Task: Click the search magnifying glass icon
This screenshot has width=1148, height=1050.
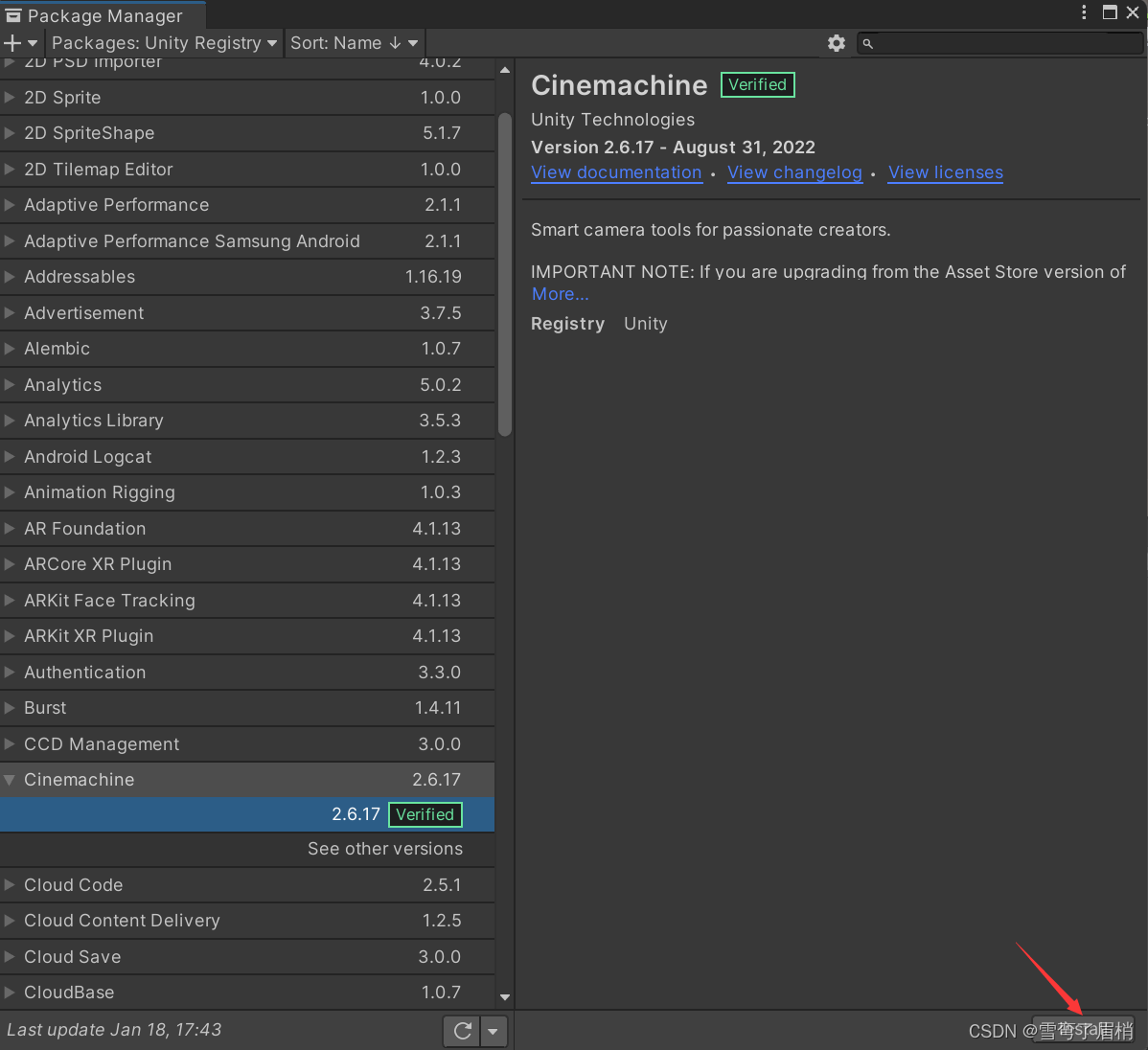Action: pos(868,43)
